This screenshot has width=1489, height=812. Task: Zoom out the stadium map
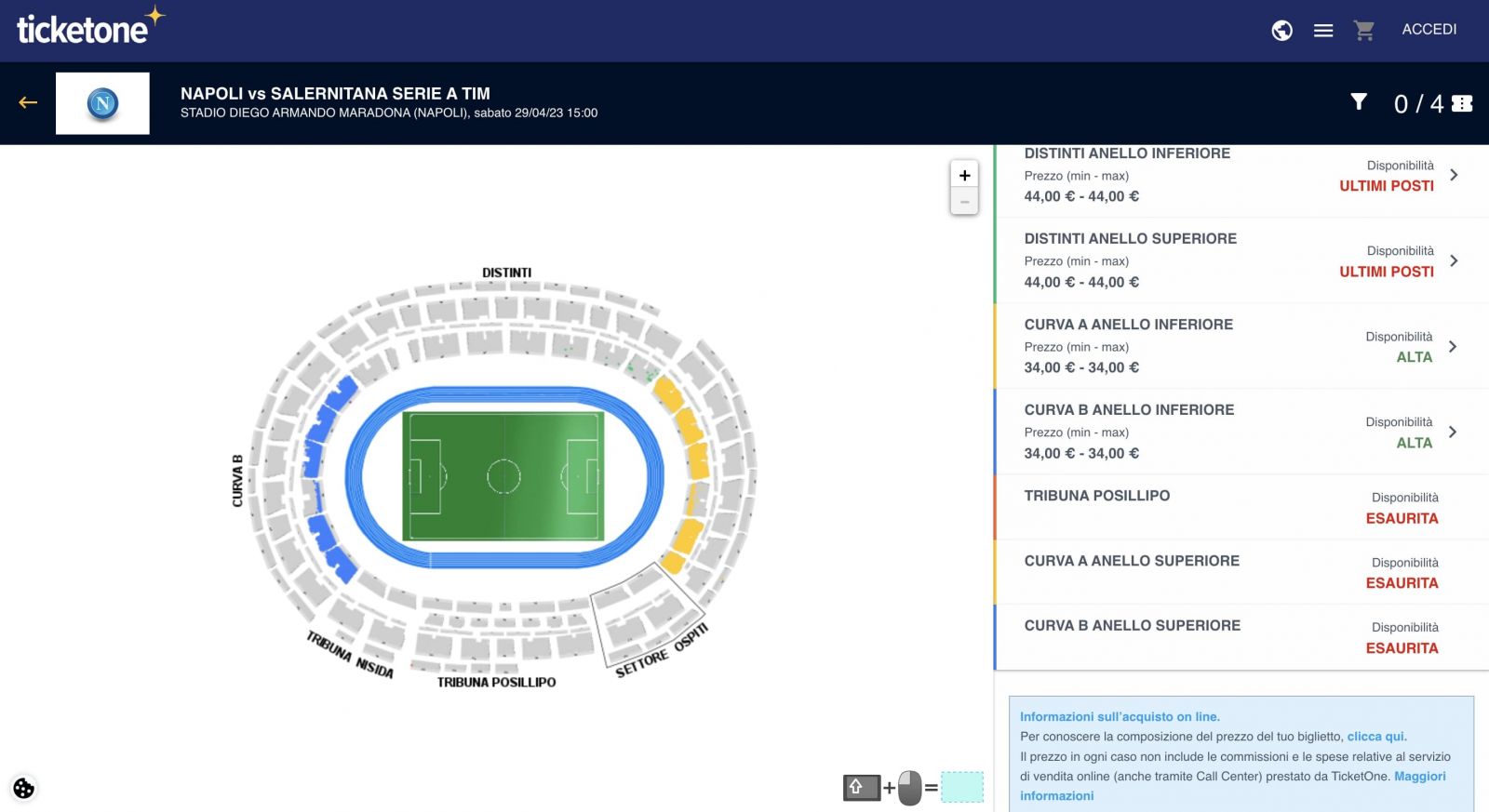[964, 201]
